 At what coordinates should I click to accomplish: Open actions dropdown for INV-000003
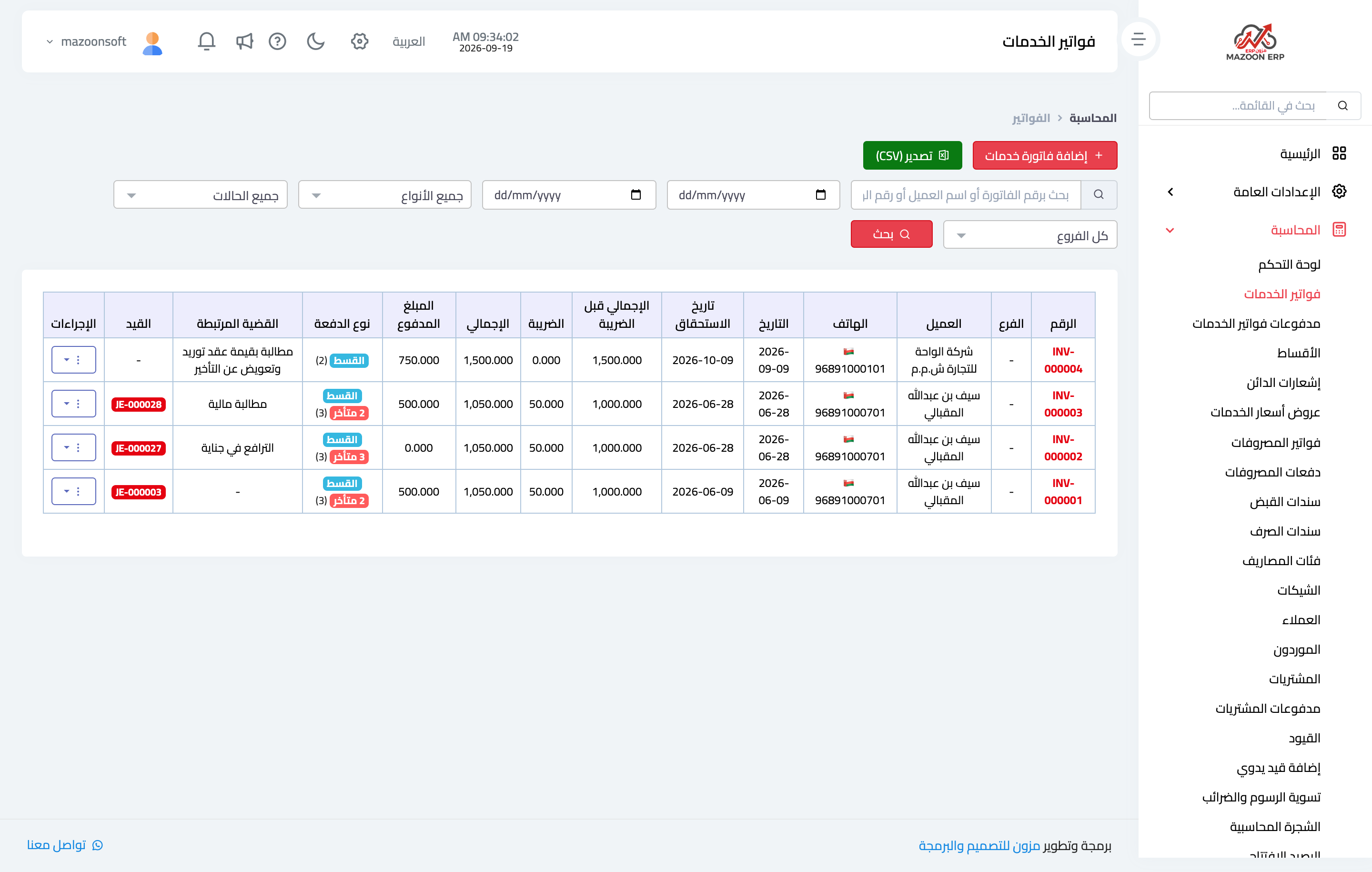coord(73,404)
